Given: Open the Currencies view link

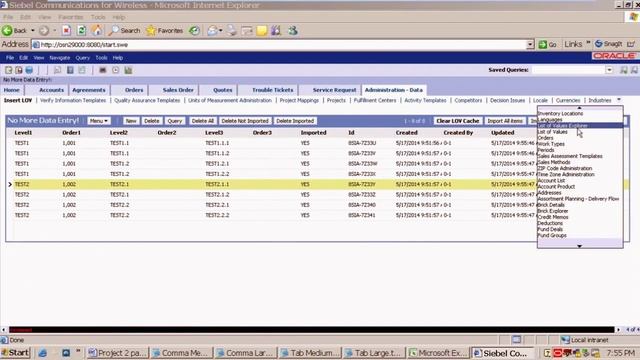Looking at the screenshot, I should pos(568,100).
